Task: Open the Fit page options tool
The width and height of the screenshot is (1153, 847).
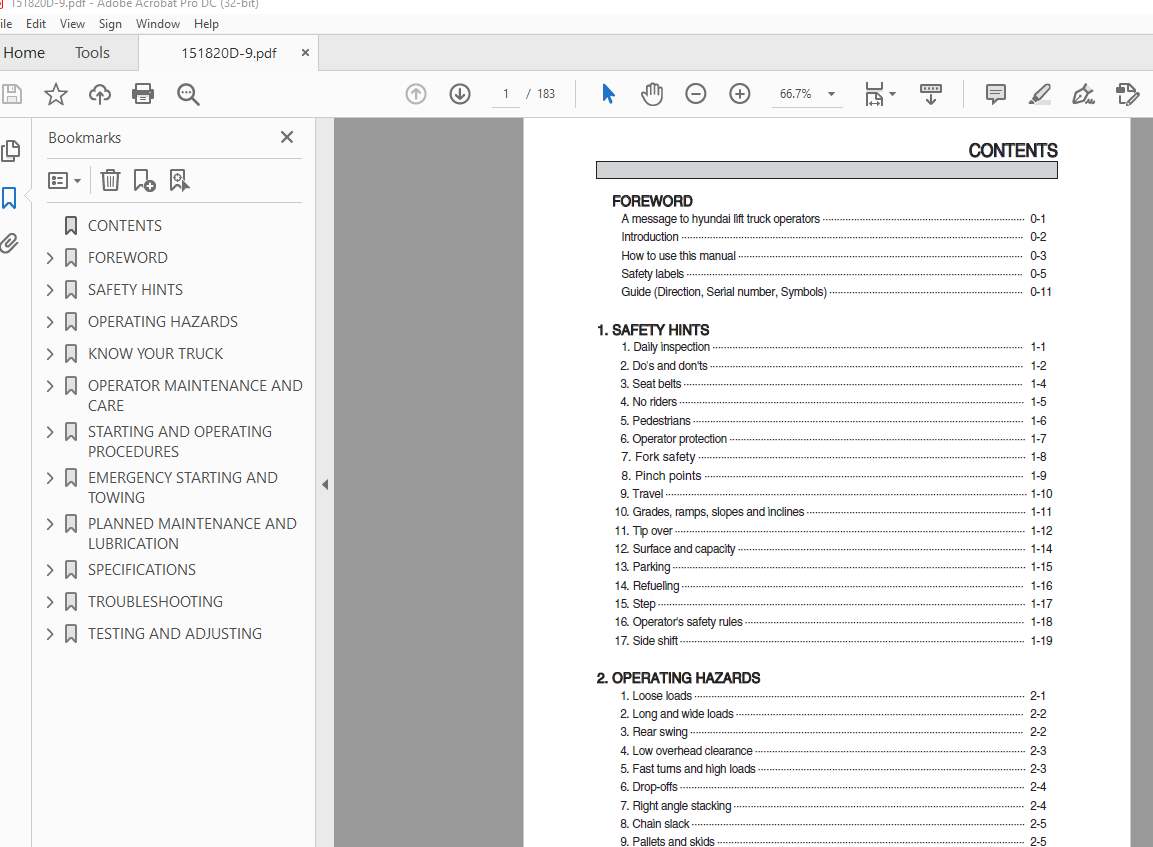Action: 879,94
